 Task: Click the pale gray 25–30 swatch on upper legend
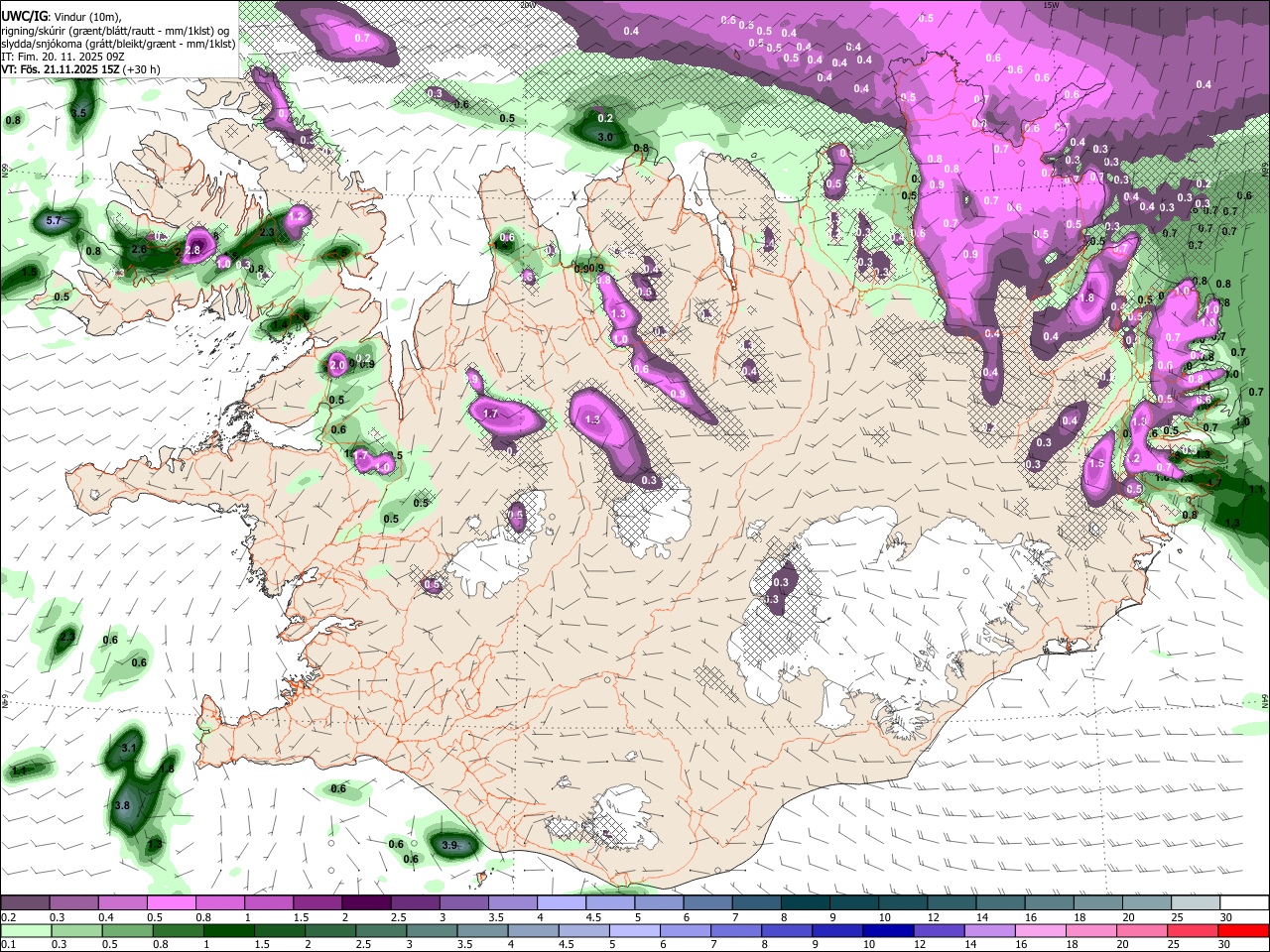pyautogui.click(x=1195, y=903)
